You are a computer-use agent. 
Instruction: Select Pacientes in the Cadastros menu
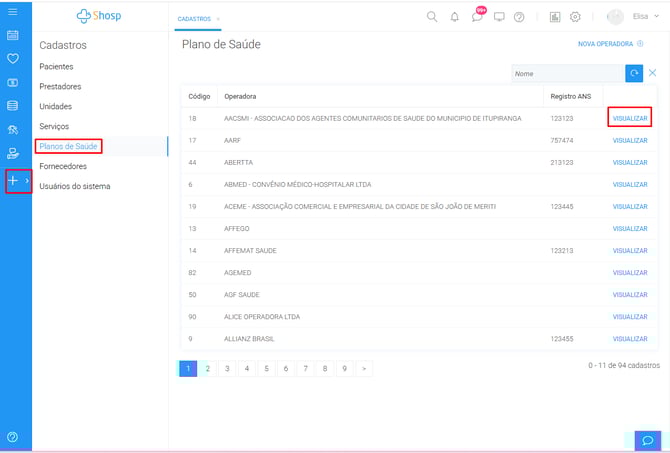pos(56,66)
